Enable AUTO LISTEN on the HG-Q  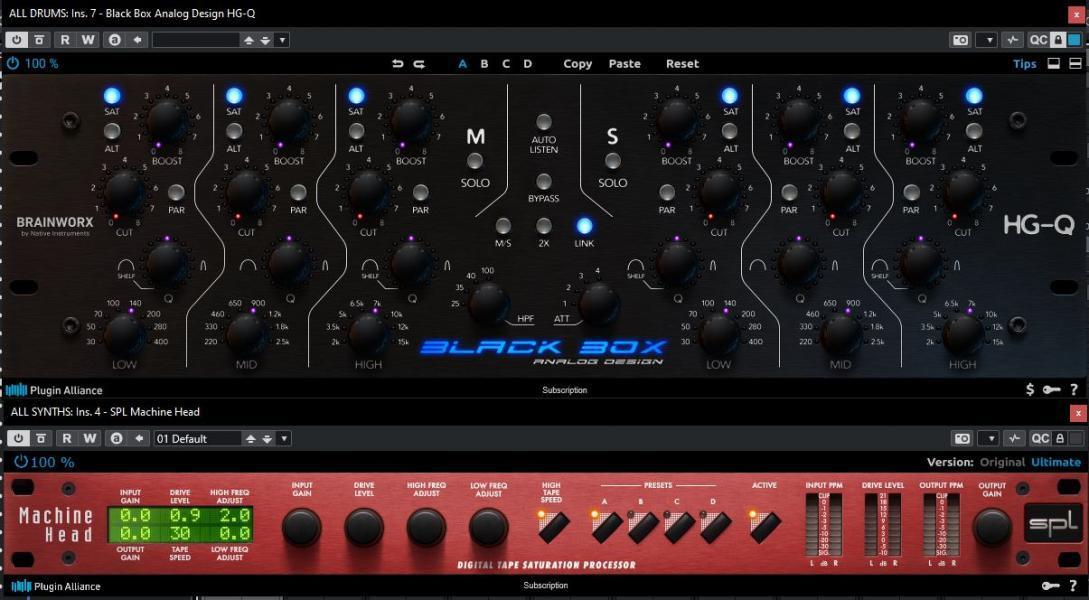544,122
